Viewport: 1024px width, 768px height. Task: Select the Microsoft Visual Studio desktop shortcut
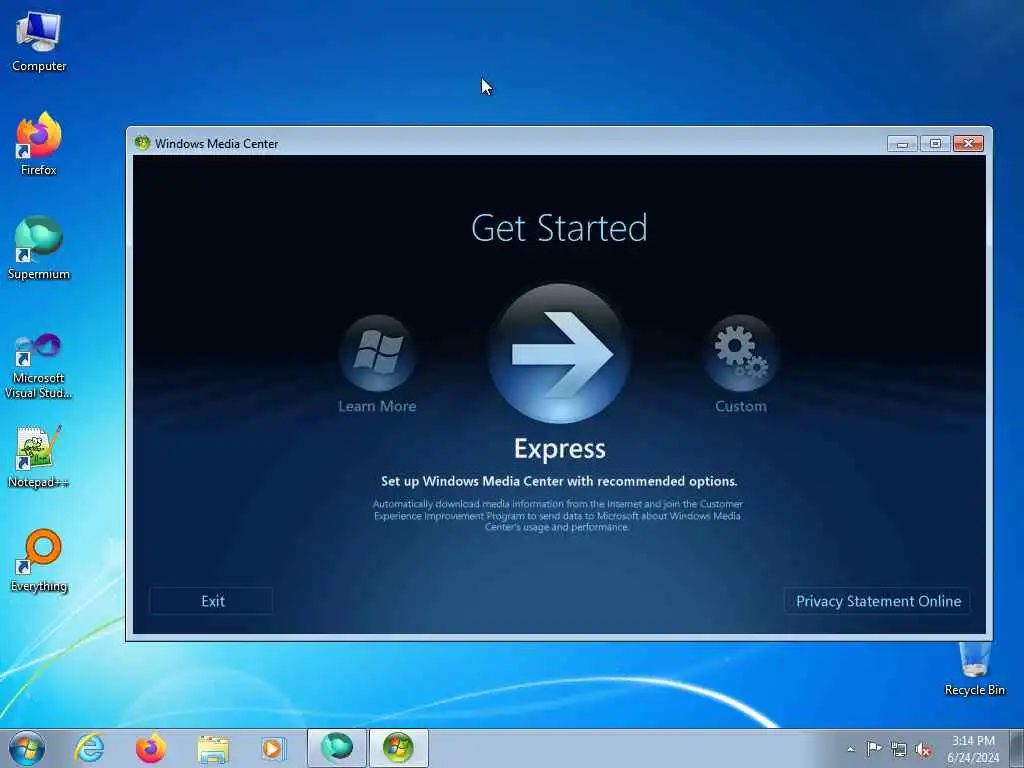[x=39, y=366]
